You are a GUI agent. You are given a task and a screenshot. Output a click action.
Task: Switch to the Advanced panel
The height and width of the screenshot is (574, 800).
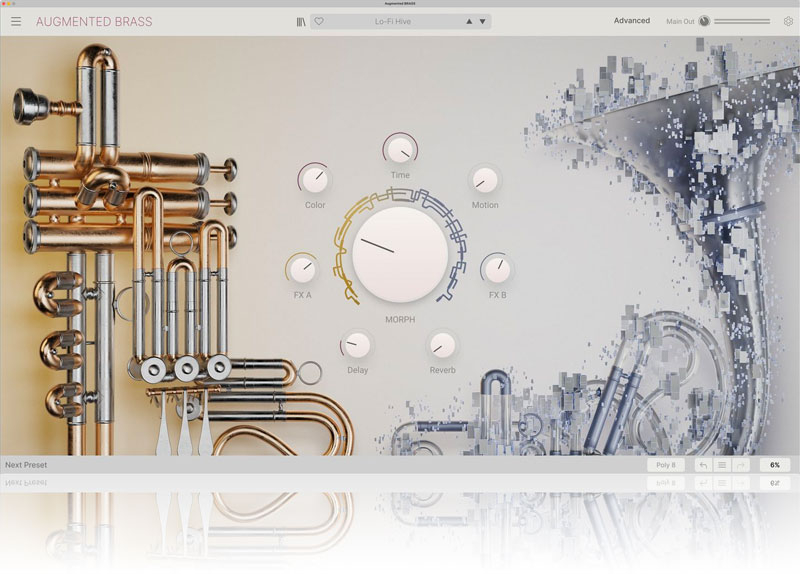coord(631,21)
